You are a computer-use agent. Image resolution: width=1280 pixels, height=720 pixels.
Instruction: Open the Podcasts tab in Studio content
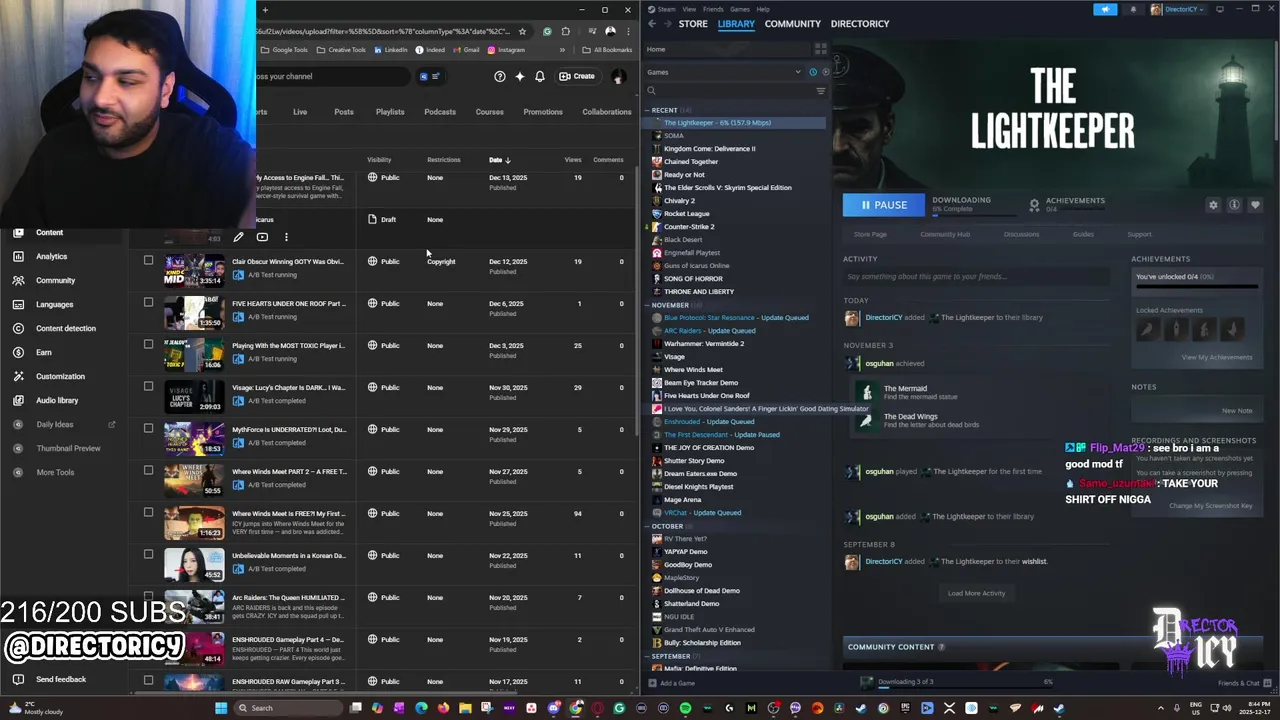440,112
